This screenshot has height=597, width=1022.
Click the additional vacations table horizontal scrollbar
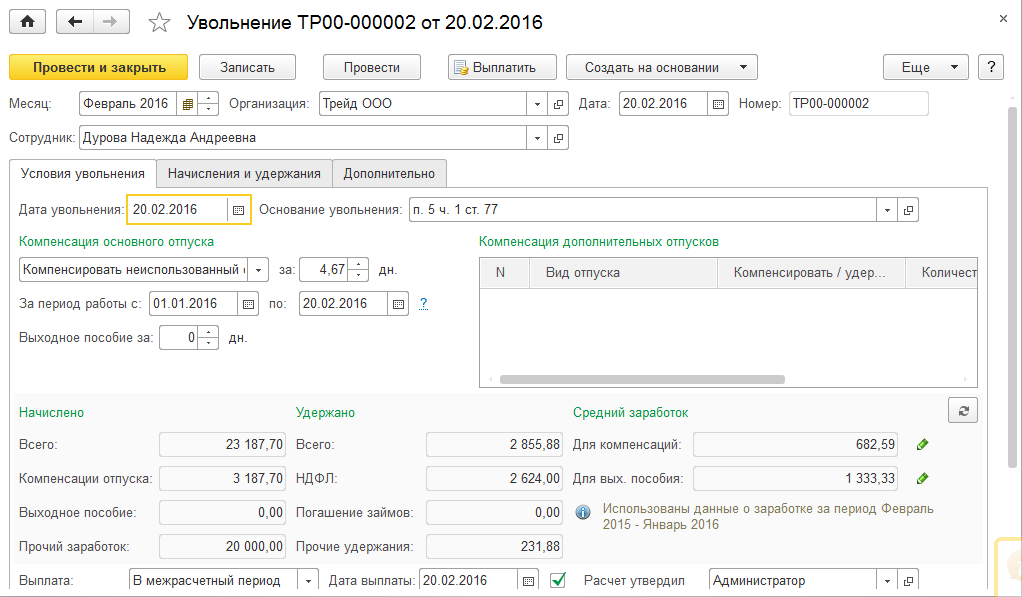tap(642, 379)
